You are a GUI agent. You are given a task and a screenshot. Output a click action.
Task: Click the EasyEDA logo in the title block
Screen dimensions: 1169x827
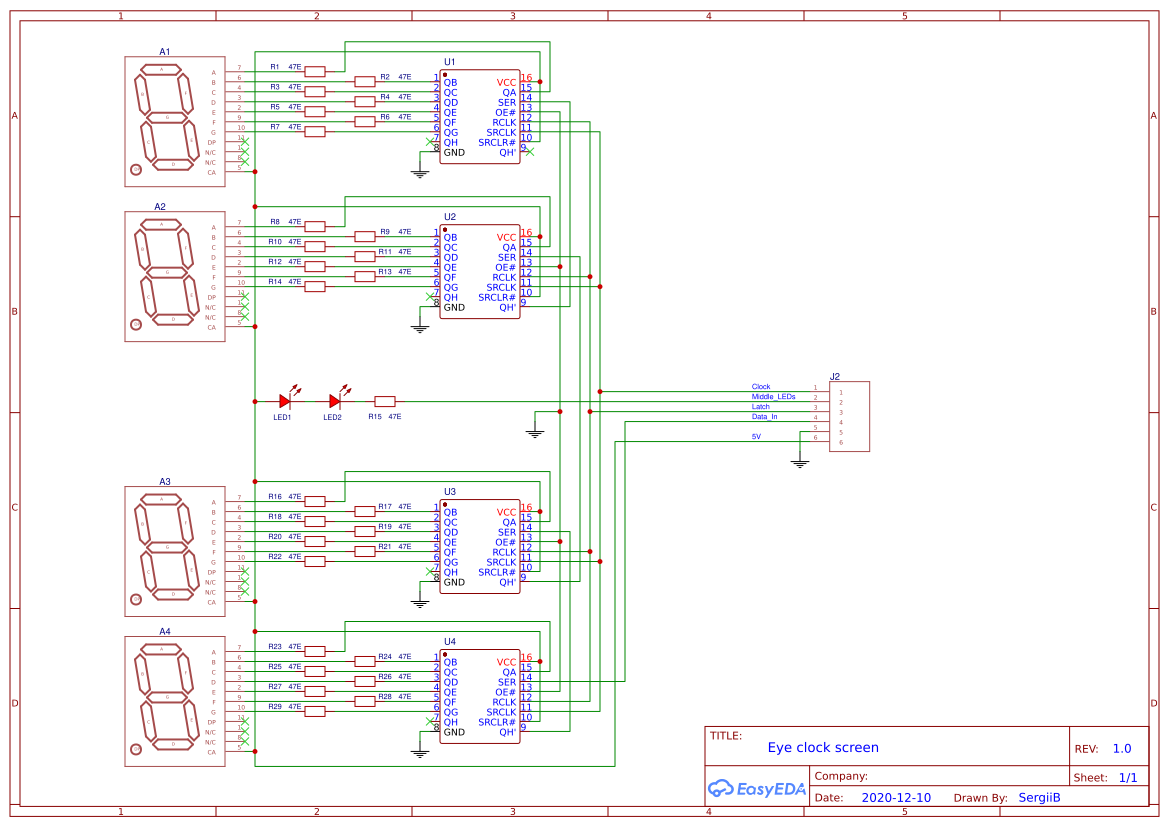pyautogui.click(x=757, y=789)
